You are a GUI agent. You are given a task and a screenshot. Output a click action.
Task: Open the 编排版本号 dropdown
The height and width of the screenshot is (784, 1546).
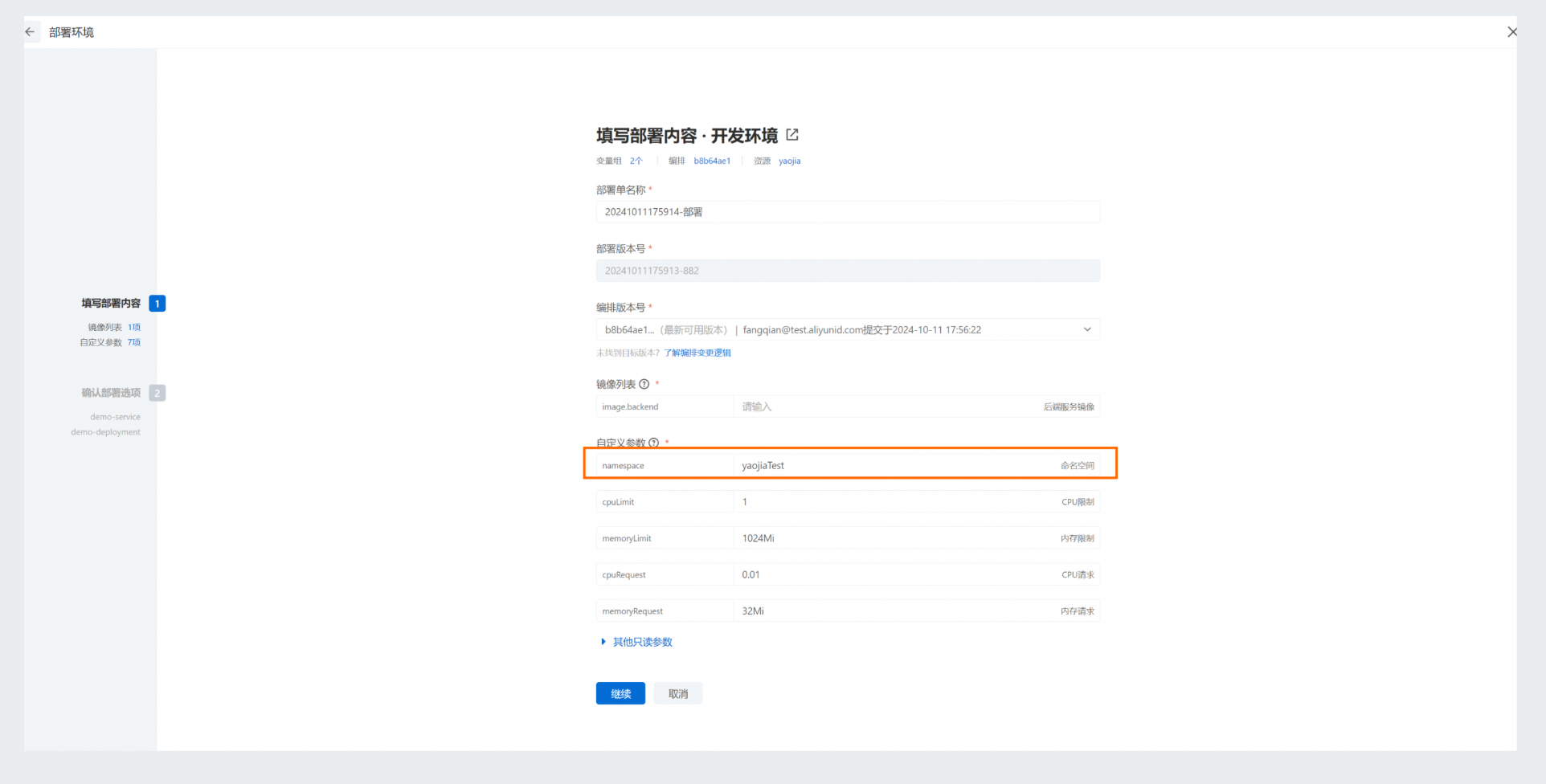click(848, 329)
